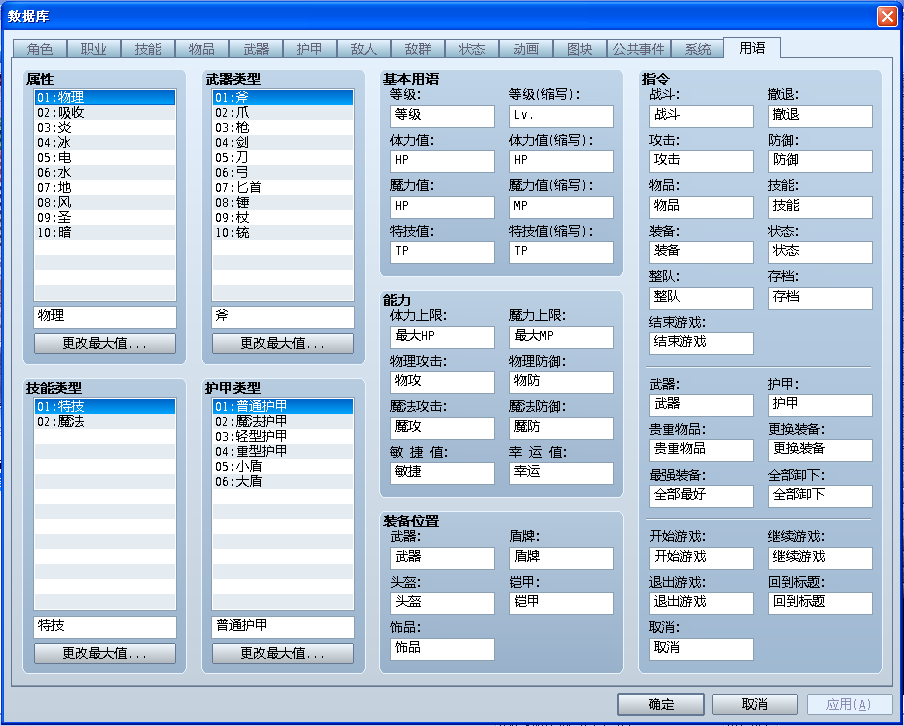The width and height of the screenshot is (904, 726).
Task: Open the 公共事件 tab
Action: click(x=639, y=49)
